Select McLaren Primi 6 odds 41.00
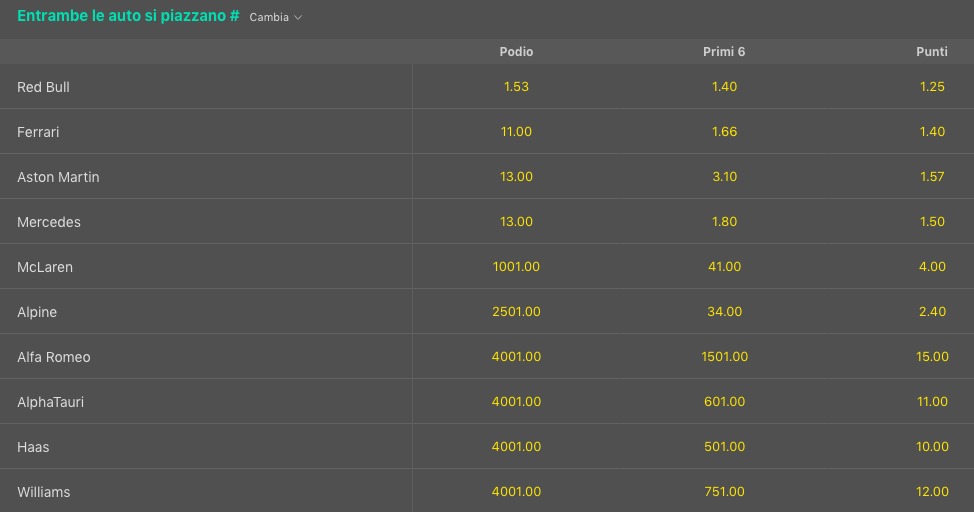Screen dimensions: 974x512 point(724,267)
